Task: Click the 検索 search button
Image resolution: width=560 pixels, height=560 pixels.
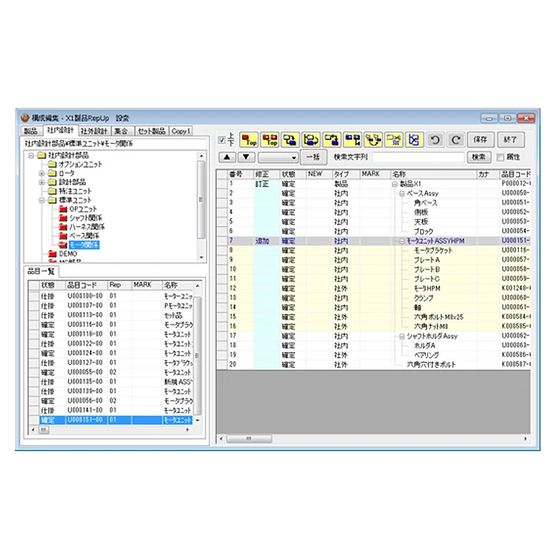Action: click(x=479, y=157)
